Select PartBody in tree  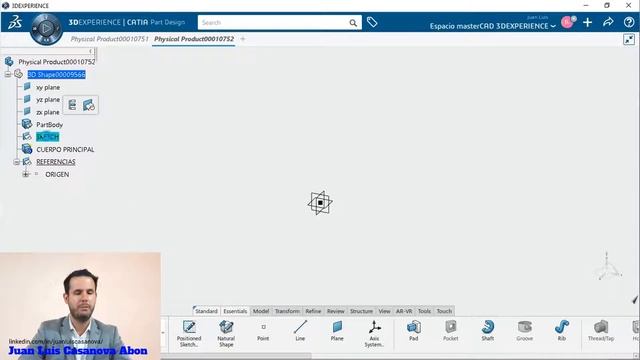click(x=49, y=125)
